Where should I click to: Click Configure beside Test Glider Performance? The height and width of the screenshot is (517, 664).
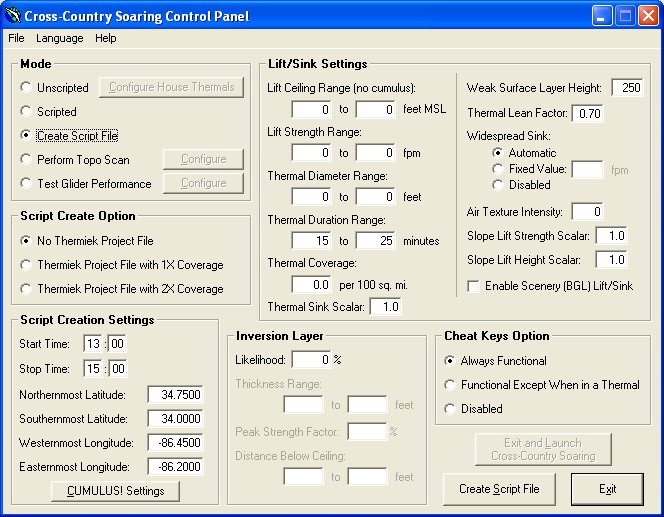204,183
